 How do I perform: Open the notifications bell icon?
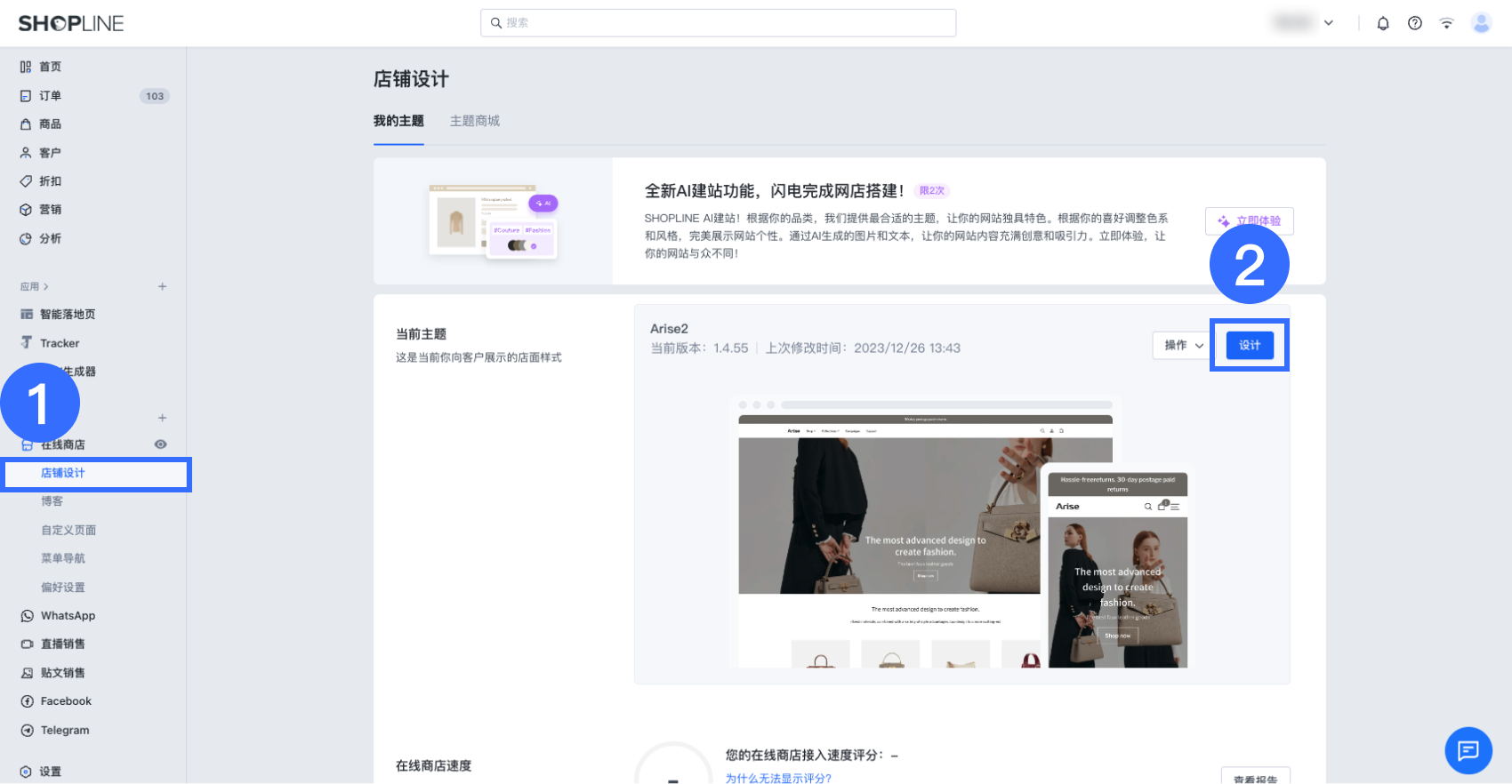tap(1383, 23)
